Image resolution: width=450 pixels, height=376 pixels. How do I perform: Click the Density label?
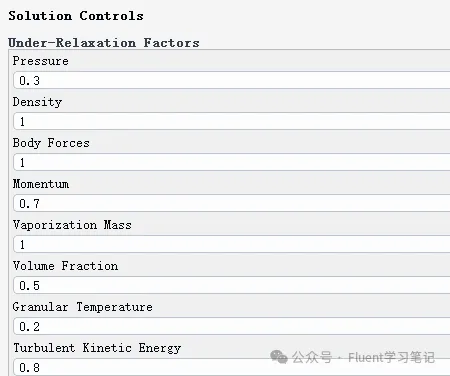point(37,102)
